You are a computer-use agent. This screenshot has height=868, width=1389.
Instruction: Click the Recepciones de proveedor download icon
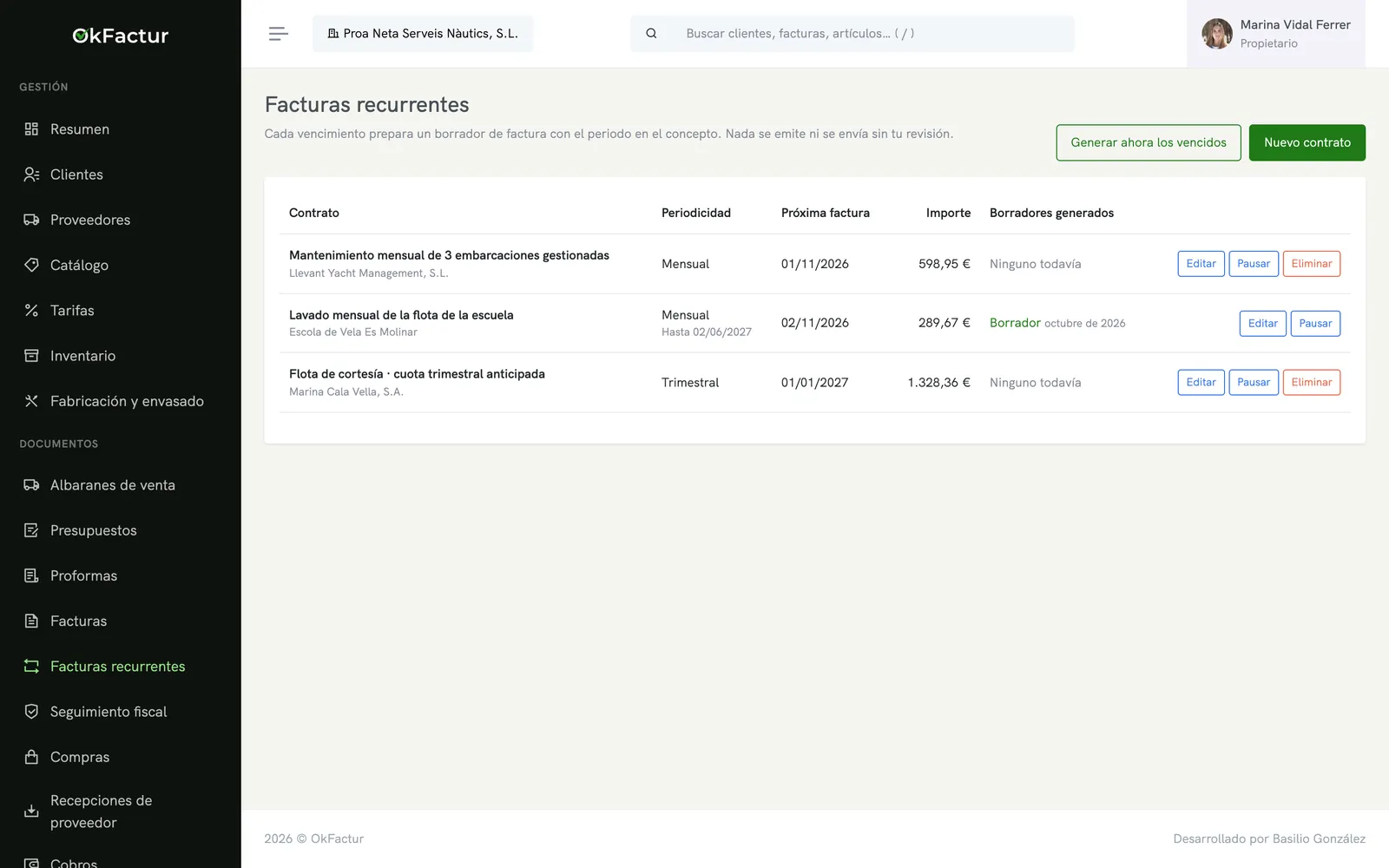click(x=31, y=812)
